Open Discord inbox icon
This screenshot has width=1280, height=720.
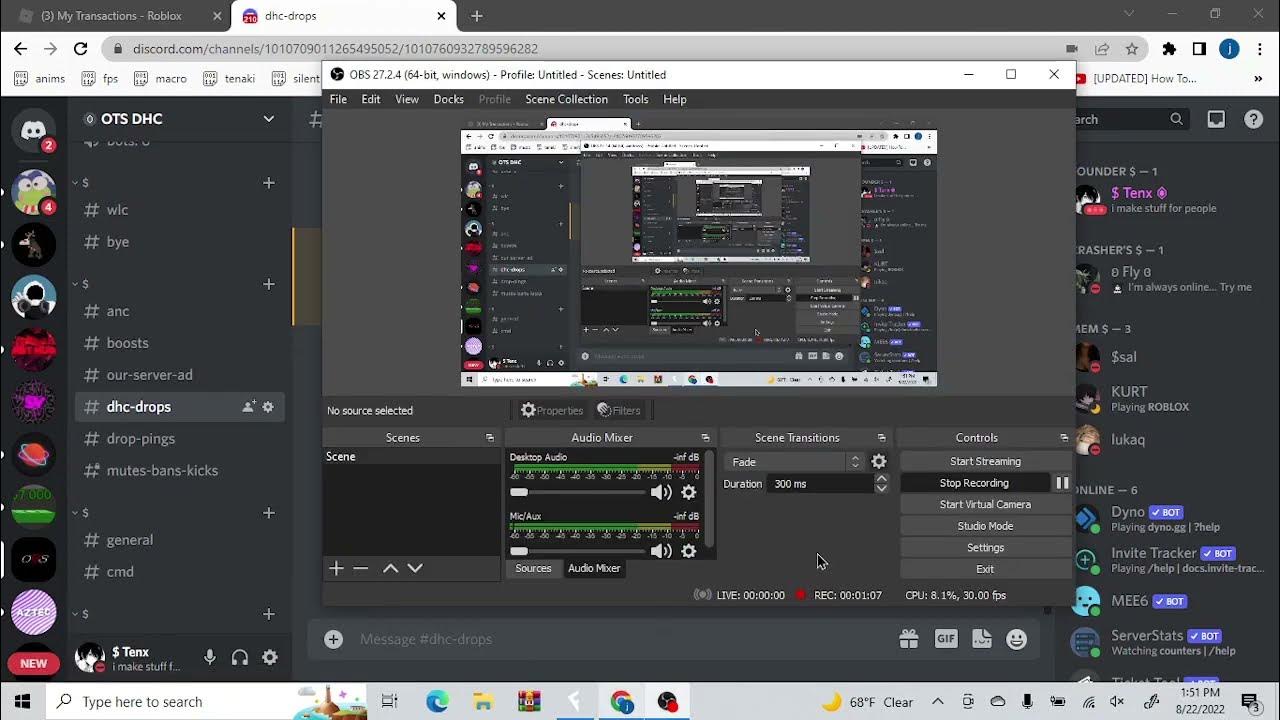tap(1216, 119)
